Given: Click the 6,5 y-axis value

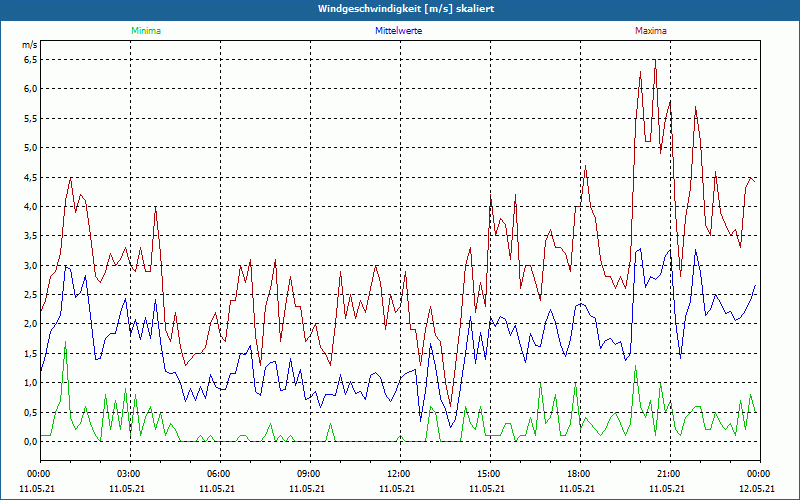Looking at the screenshot, I should 31,60.
